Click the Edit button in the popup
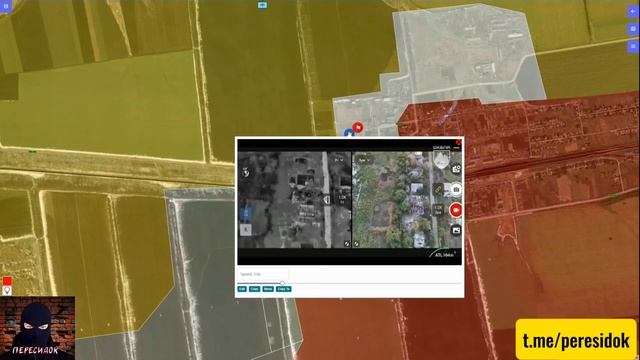Screen dimensions: 640x360 (242, 289)
